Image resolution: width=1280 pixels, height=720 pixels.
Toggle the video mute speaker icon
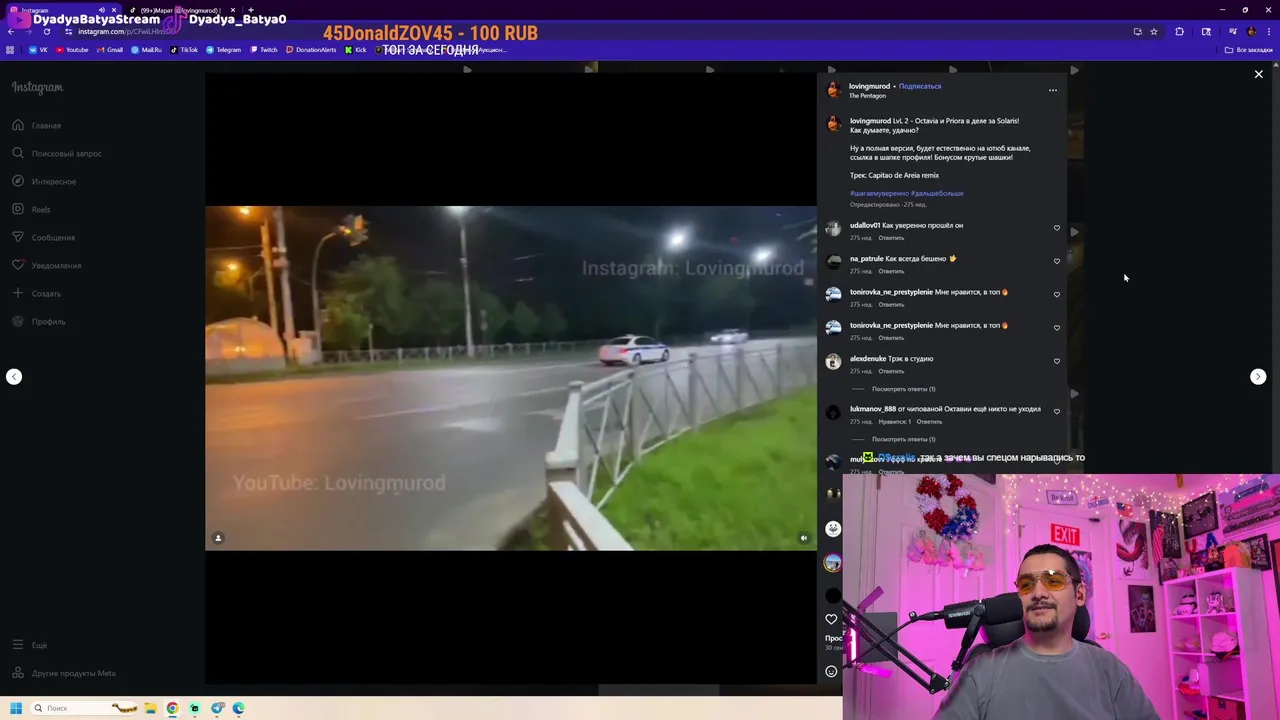803,538
